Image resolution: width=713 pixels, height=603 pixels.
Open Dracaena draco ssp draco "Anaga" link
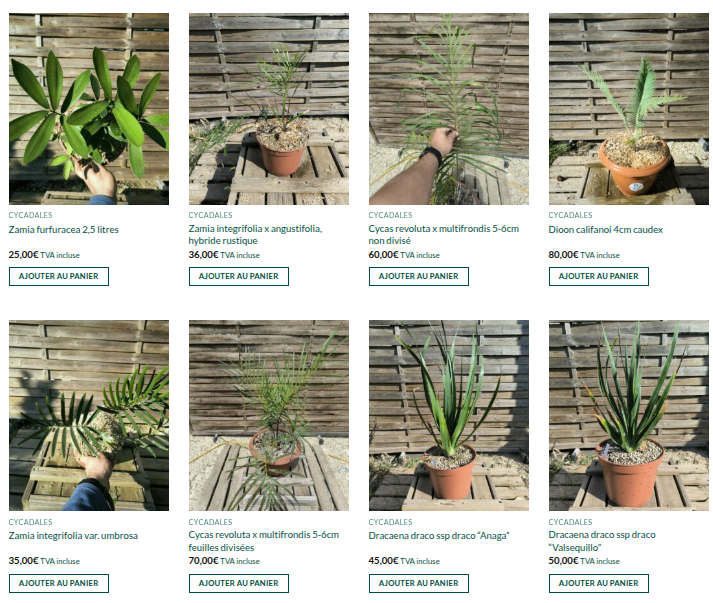click(x=439, y=536)
